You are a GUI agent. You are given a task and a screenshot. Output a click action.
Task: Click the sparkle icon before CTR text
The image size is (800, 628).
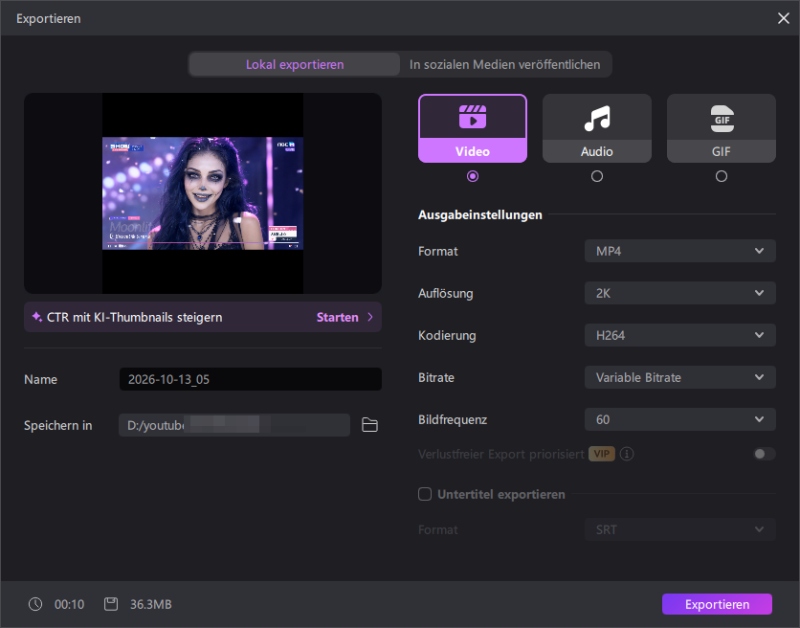point(37,317)
